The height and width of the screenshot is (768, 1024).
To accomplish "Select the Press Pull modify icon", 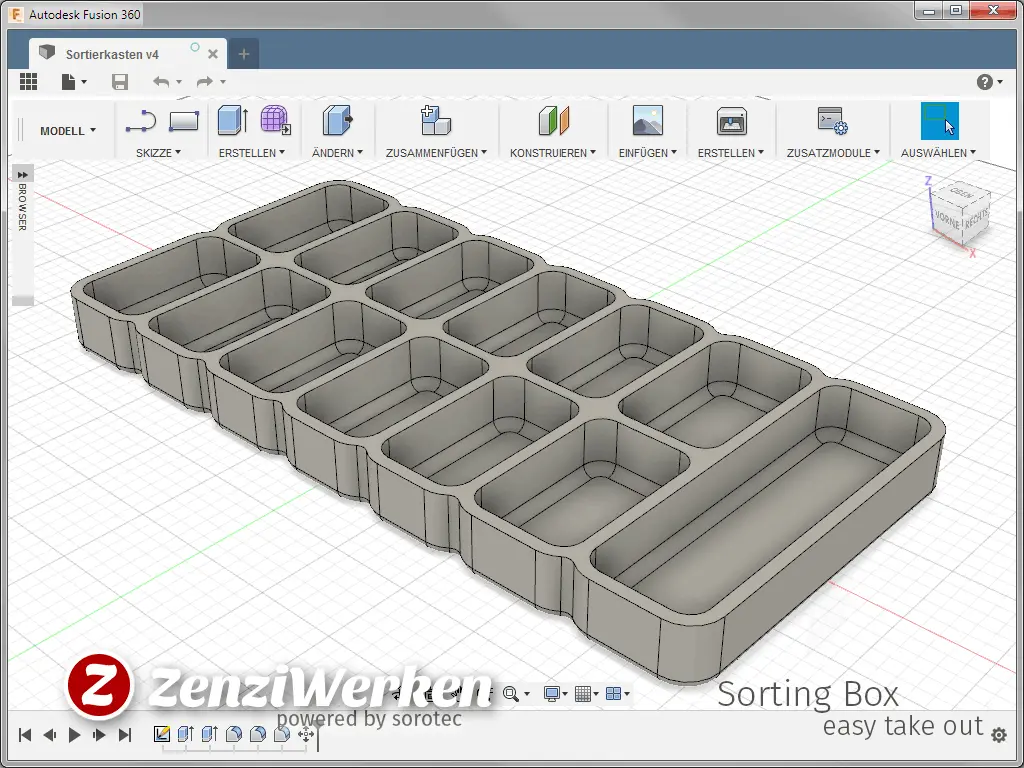I will 338,120.
